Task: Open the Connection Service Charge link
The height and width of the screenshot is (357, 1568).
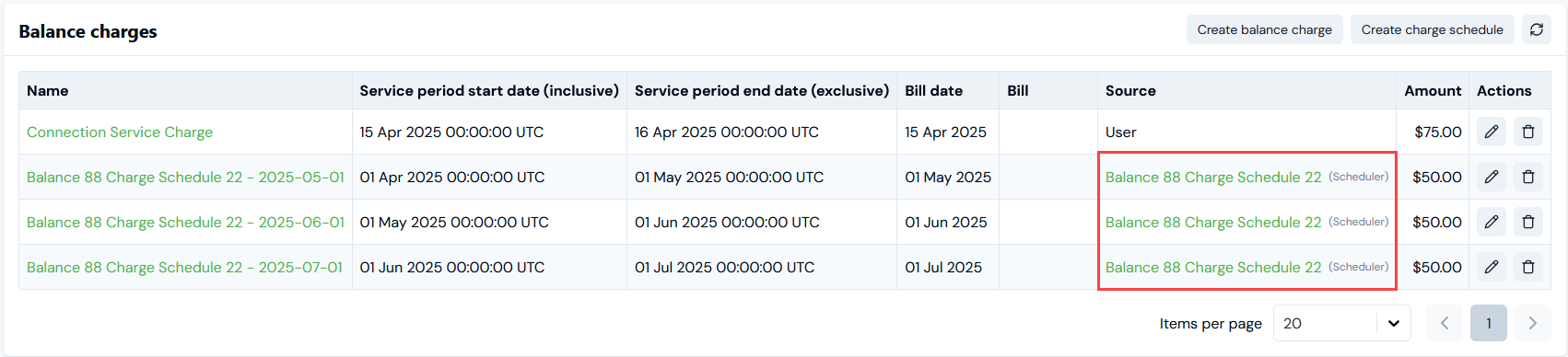Action: (x=120, y=132)
